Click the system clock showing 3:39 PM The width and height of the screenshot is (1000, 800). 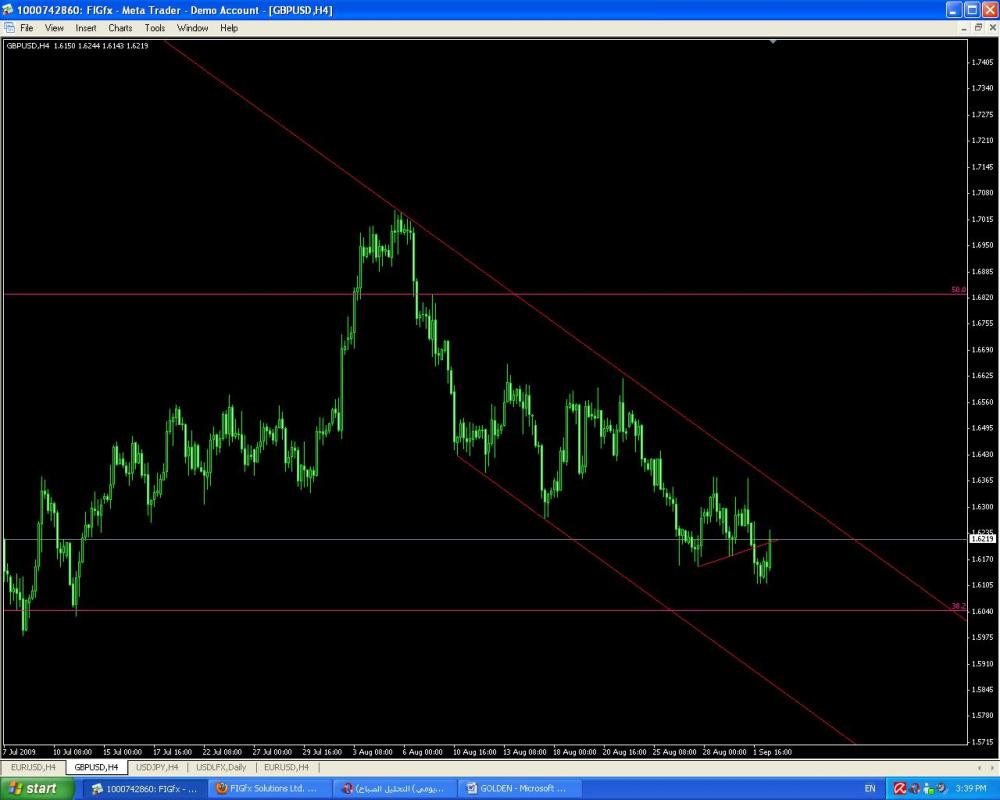(x=971, y=789)
